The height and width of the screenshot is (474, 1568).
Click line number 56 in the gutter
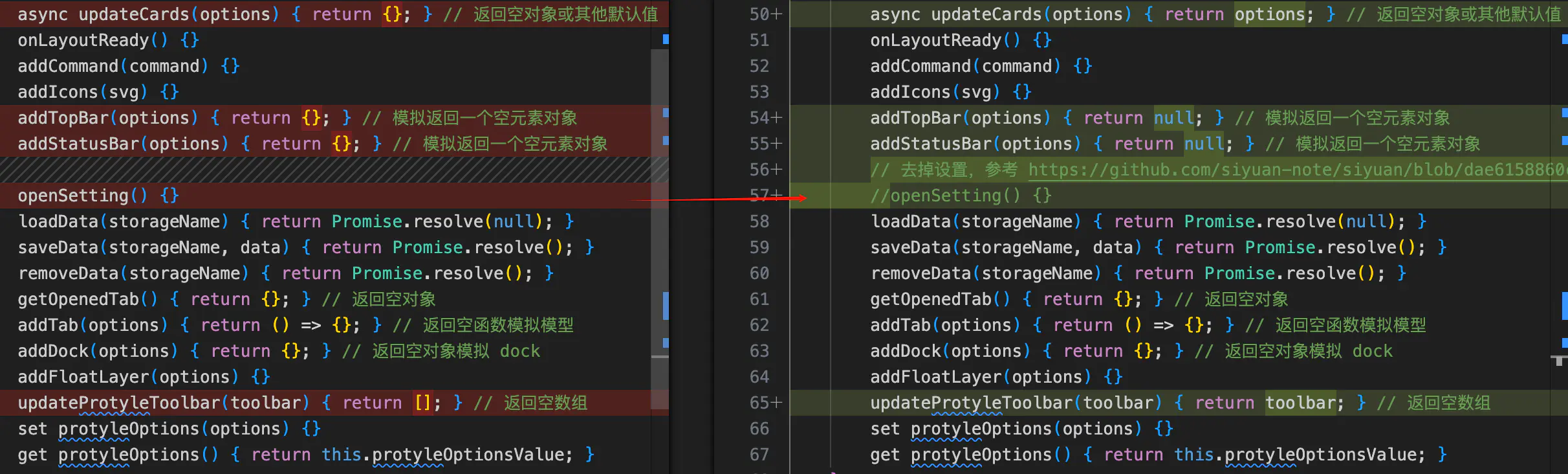pos(759,170)
